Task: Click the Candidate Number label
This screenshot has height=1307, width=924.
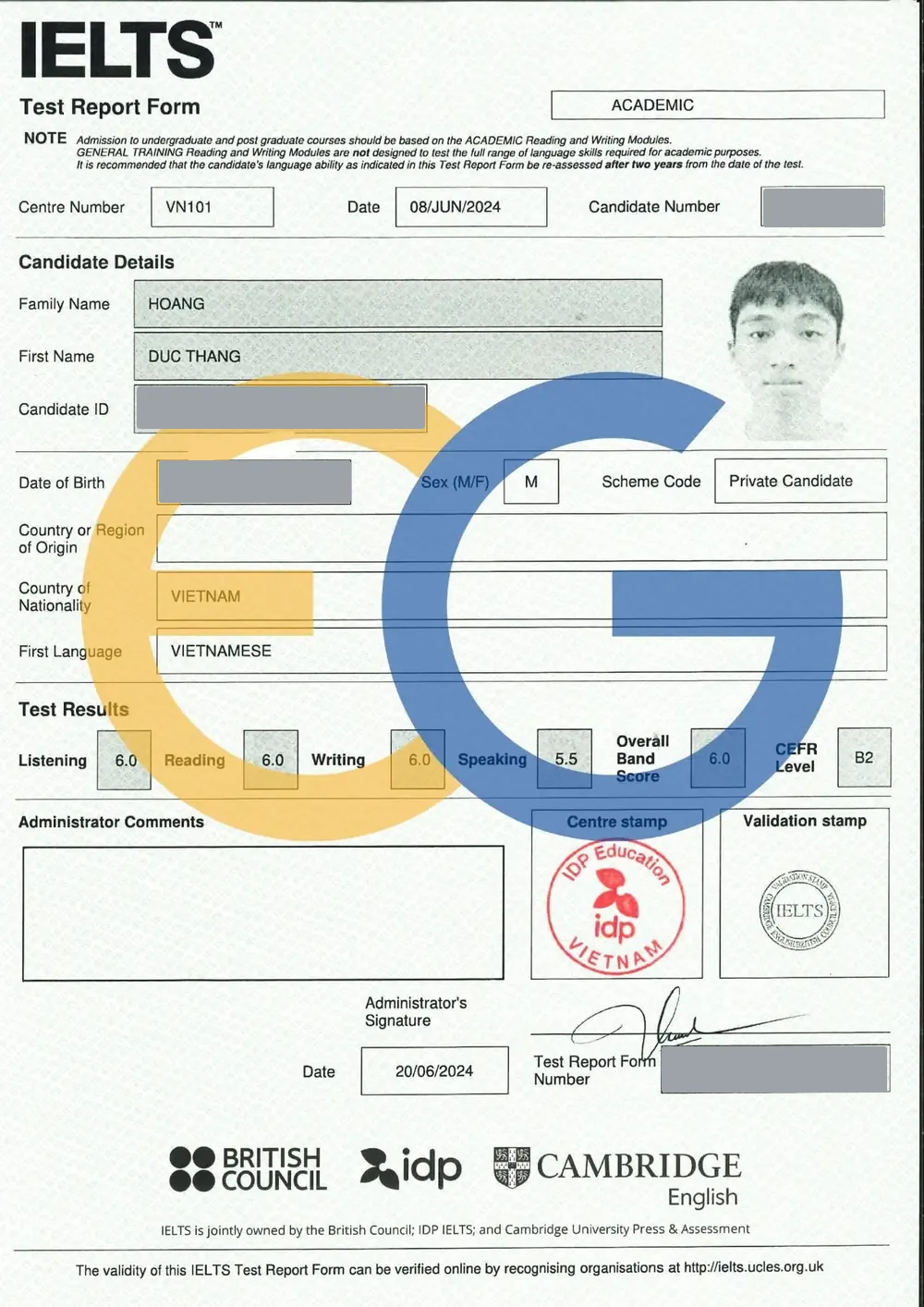Action: [x=654, y=206]
